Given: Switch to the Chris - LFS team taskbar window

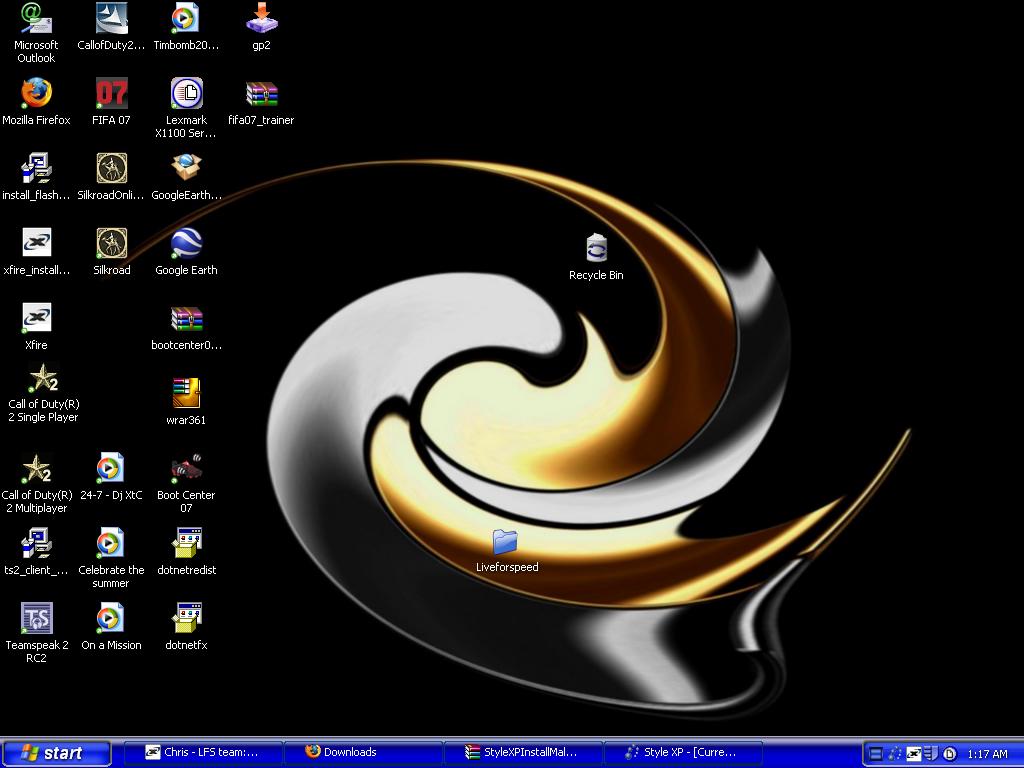Looking at the screenshot, I should coord(203,752).
